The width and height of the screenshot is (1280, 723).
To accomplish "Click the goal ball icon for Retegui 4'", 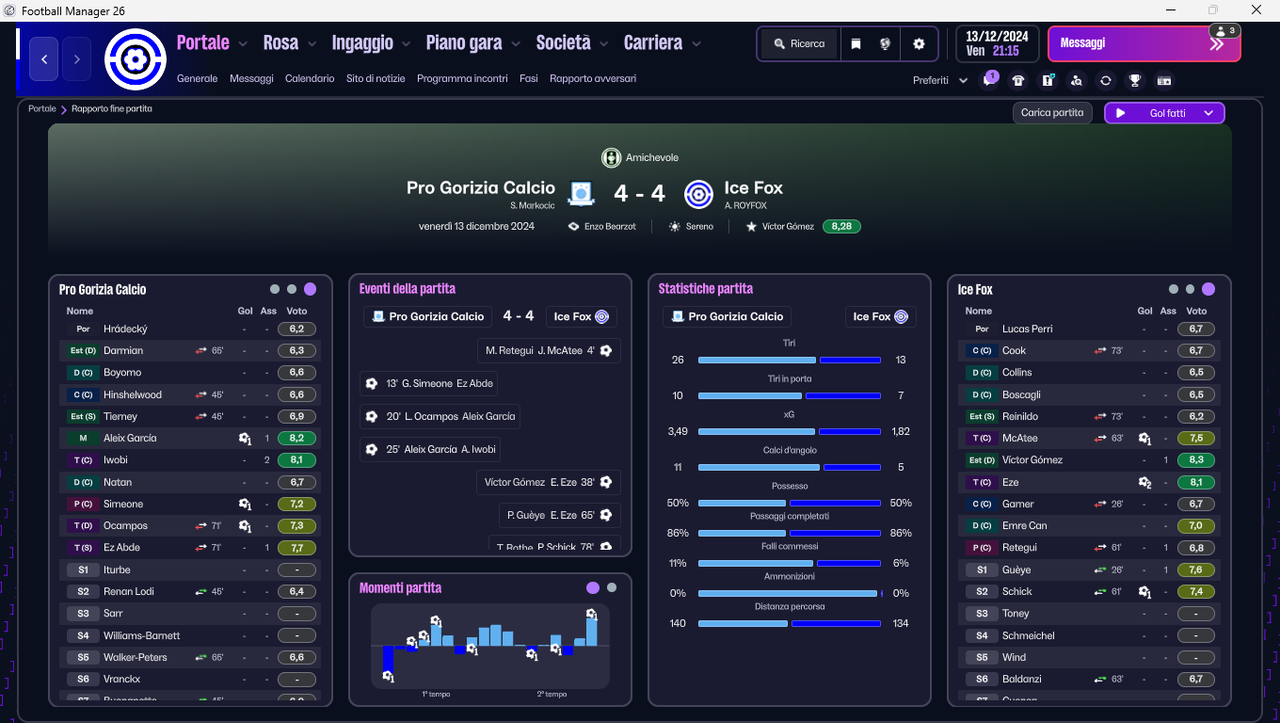I will (606, 350).
